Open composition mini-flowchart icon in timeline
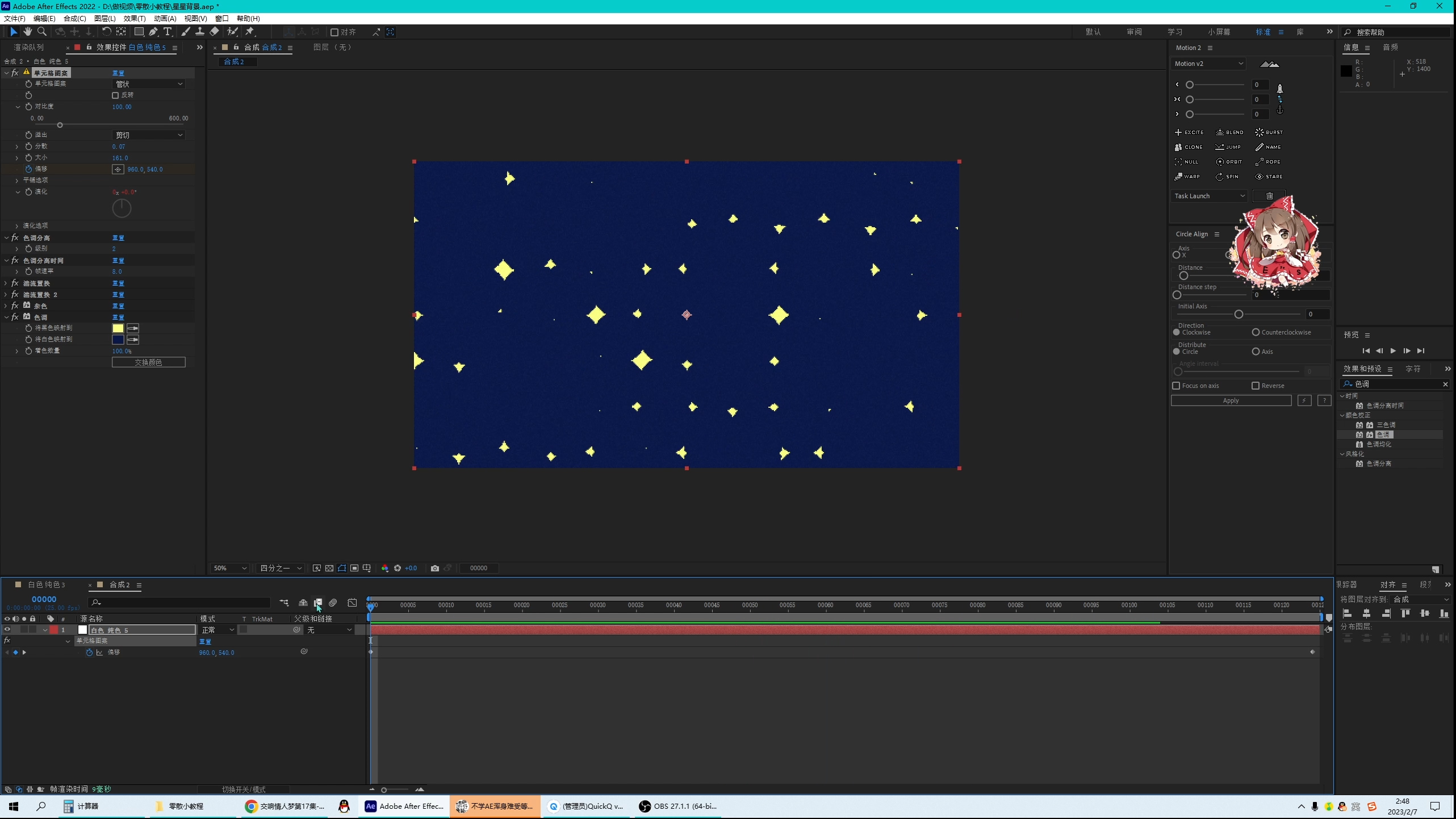The height and width of the screenshot is (819, 1456). (x=284, y=603)
